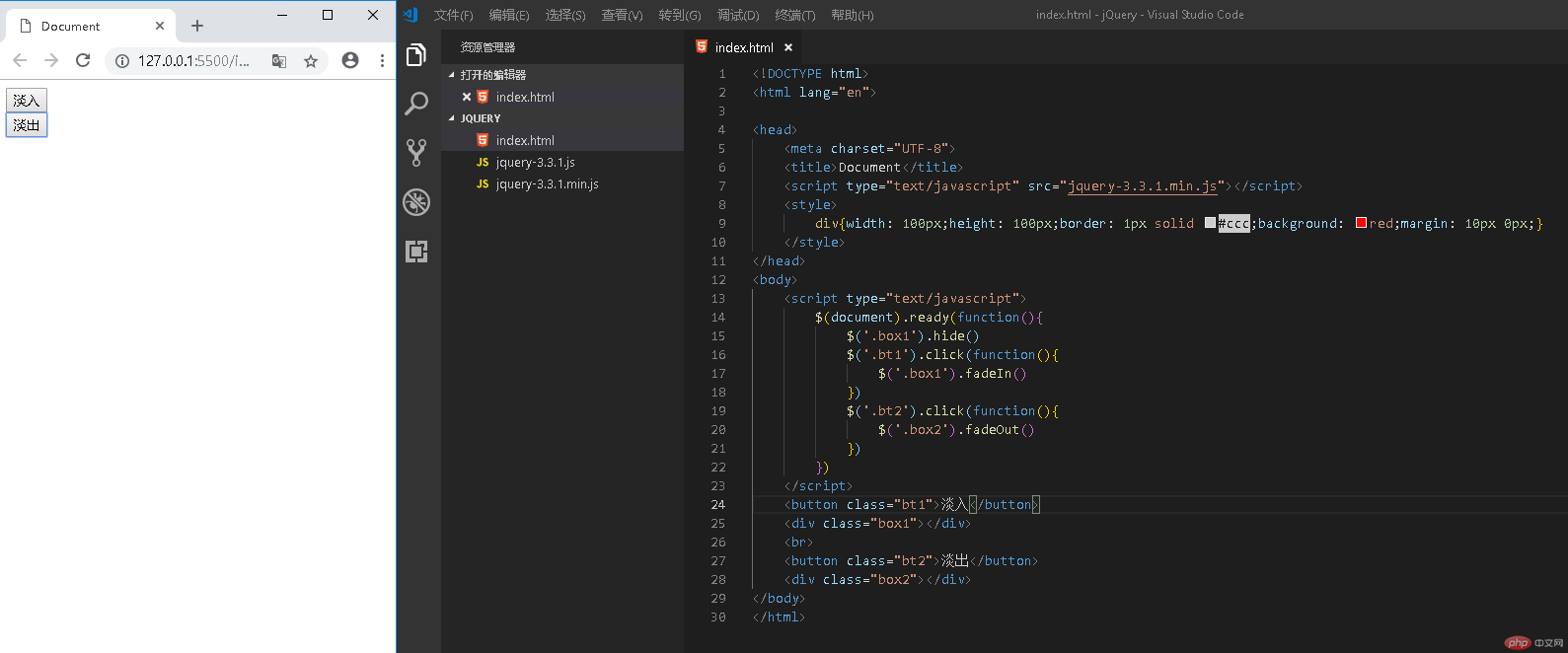Close the index.html editor tab

pyautogui.click(x=788, y=47)
